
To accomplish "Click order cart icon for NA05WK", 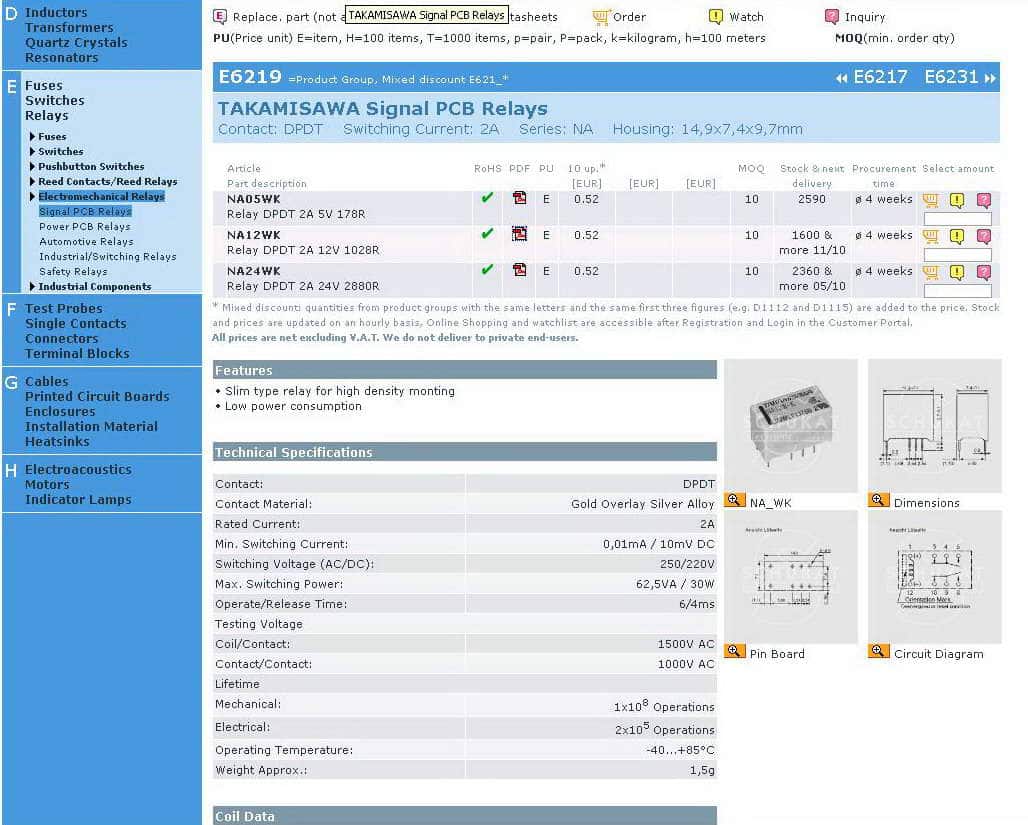I will pos(930,200).
